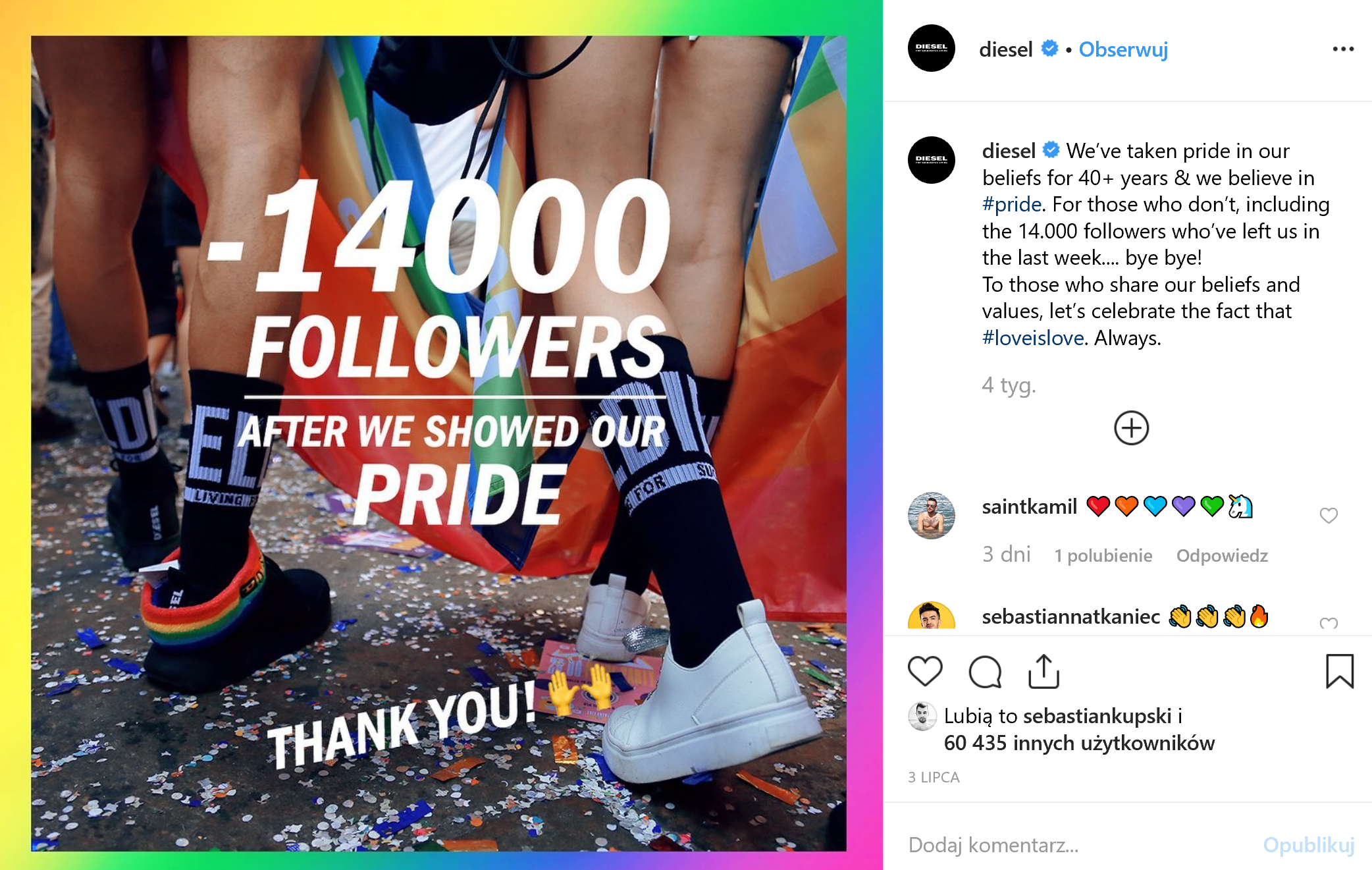Click the share post icon
Viewport: 1372px width, 870px height.
tap(1044, 672)
